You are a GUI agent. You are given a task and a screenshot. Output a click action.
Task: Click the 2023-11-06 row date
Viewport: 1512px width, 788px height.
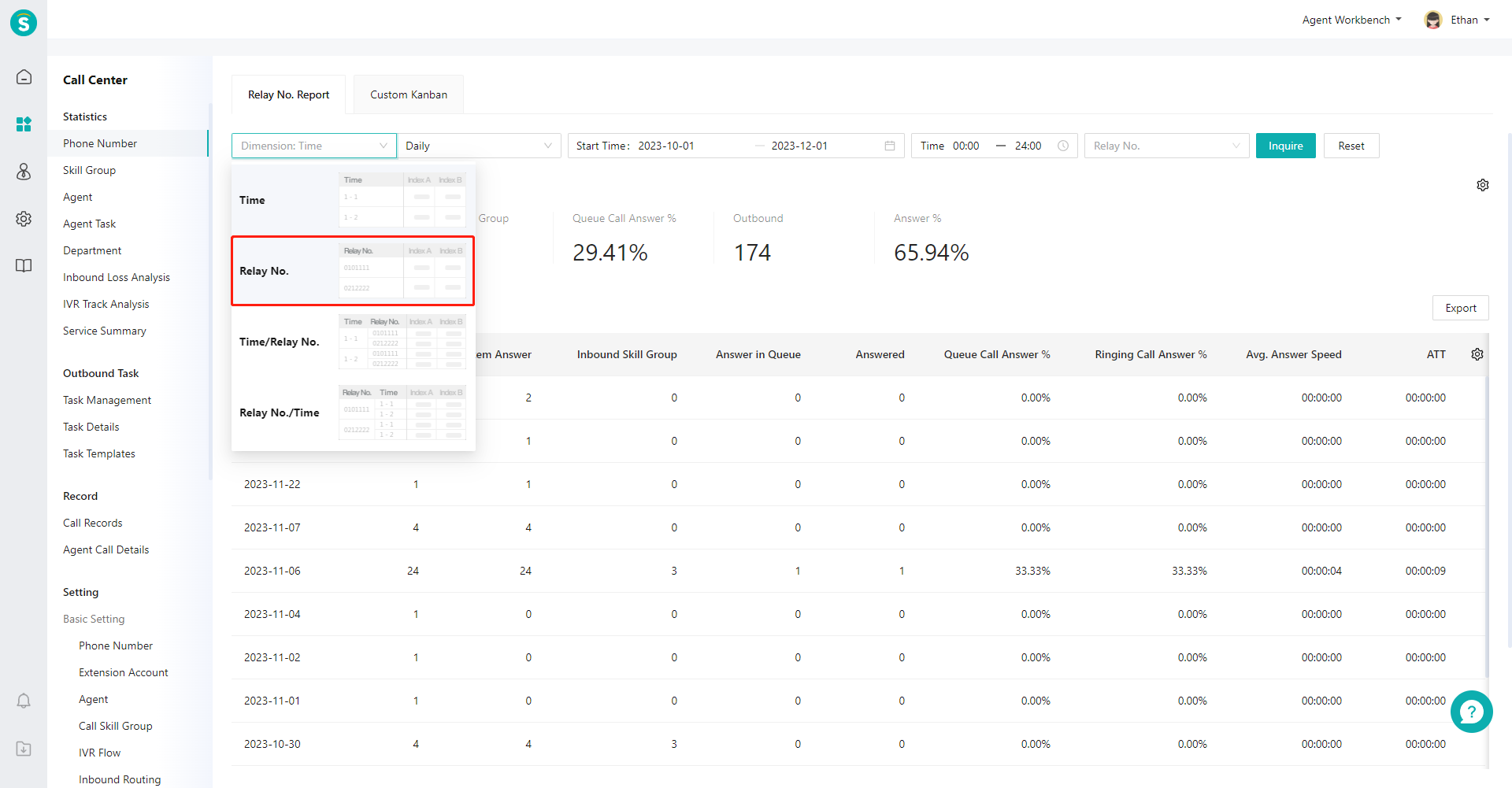pos(272,571)
